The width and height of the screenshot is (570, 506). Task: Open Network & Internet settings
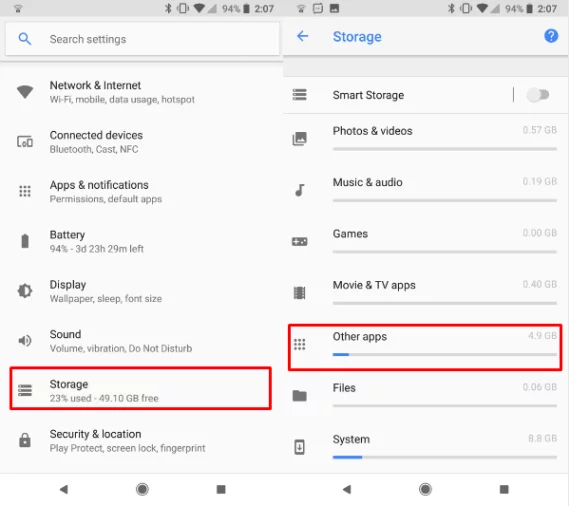(x=142, y=92)
